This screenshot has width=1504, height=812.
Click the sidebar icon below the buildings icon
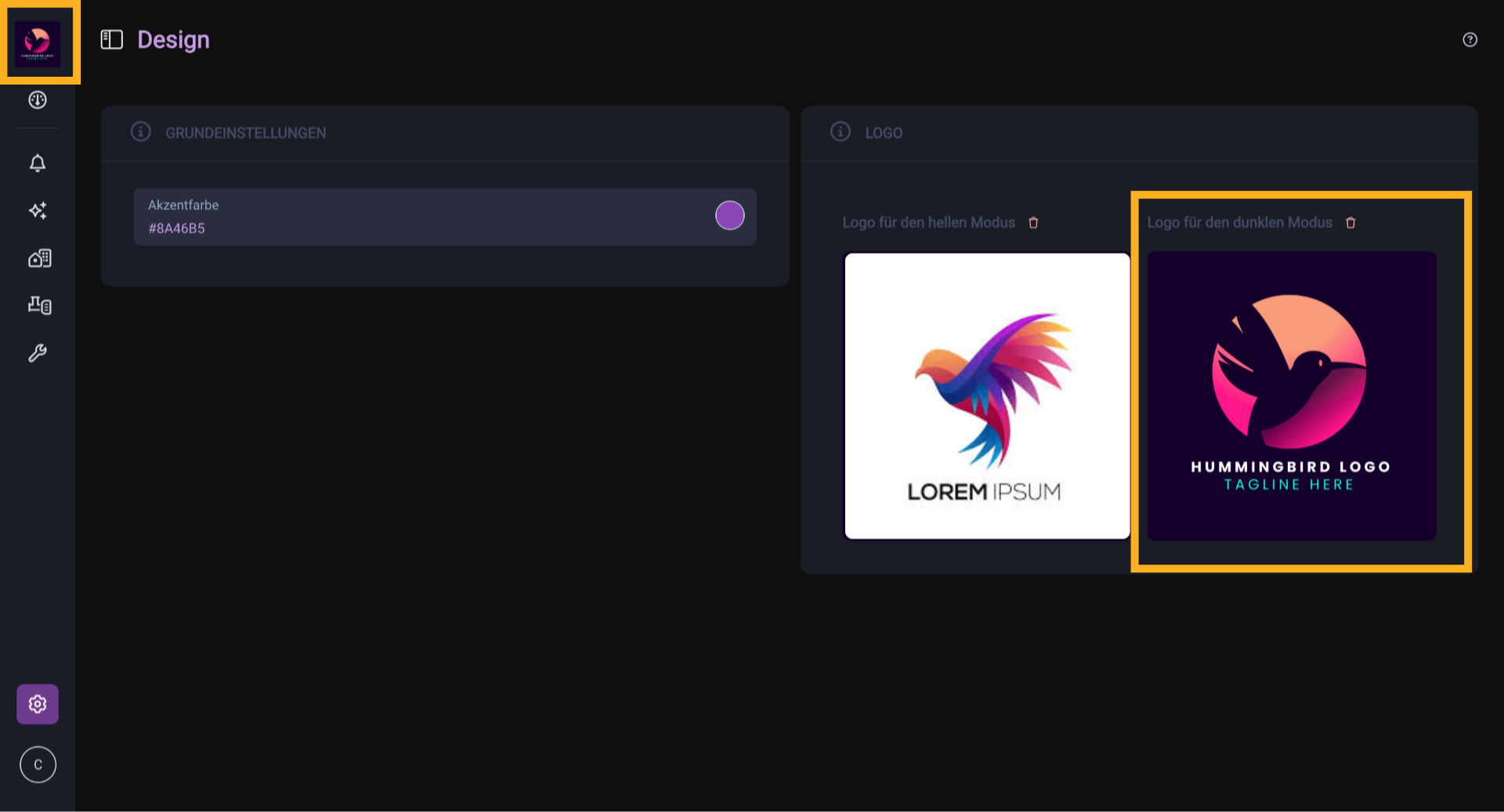click(x=39, y=305)
